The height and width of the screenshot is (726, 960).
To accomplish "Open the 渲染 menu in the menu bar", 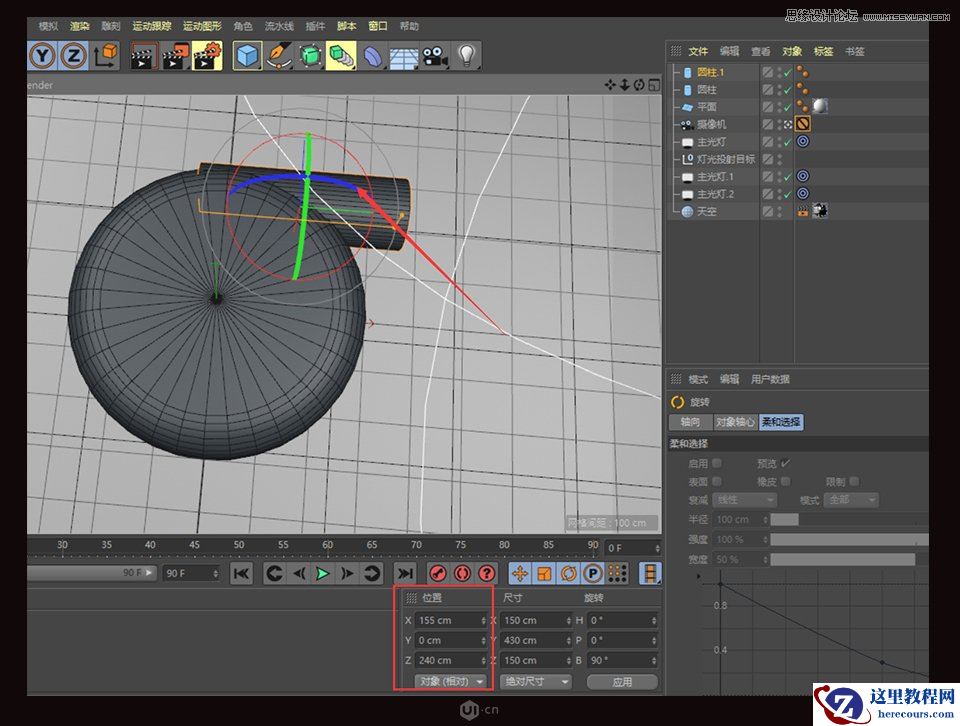I will click(x=78, y=26).
